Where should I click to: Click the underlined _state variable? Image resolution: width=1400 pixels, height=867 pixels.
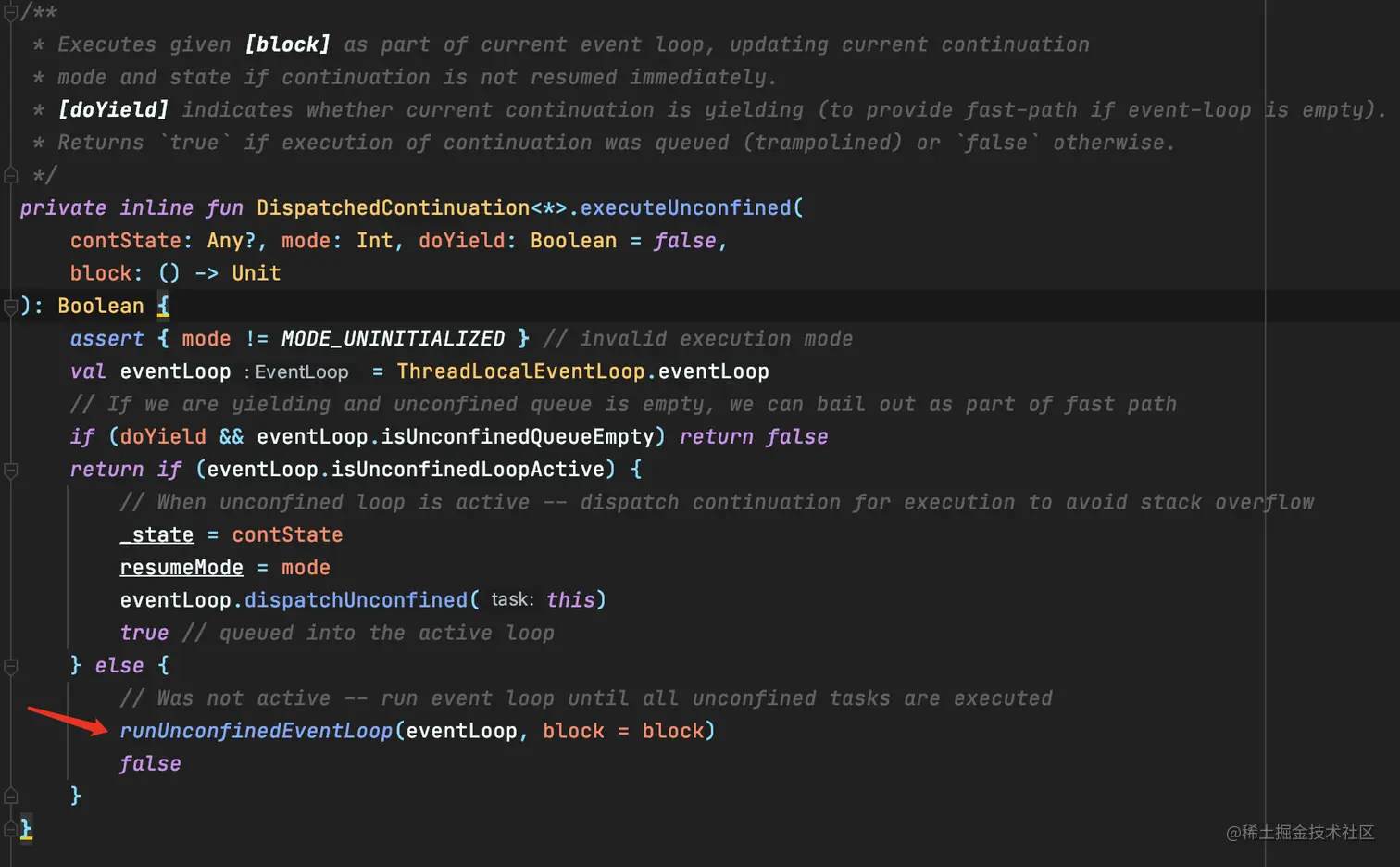point(156,535)
